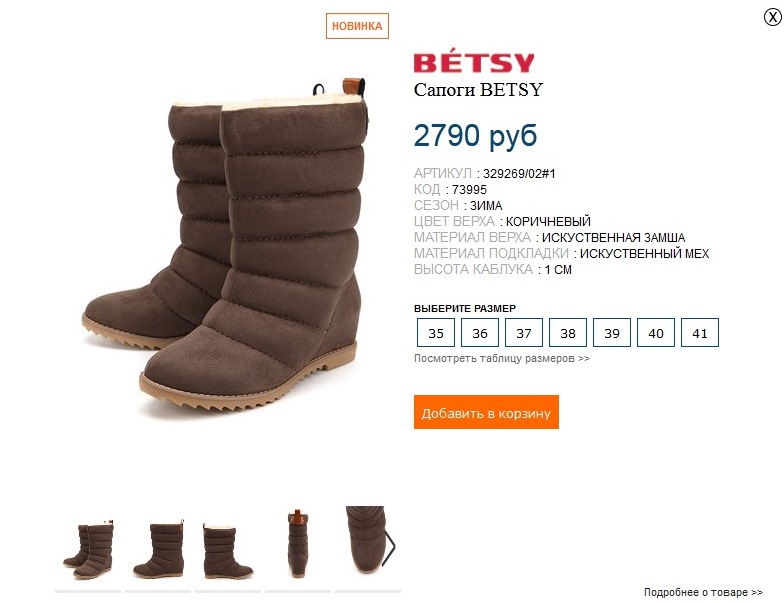Screen dimensions: 784x603
Task: Select size 35
Action: tap(436, 332)
